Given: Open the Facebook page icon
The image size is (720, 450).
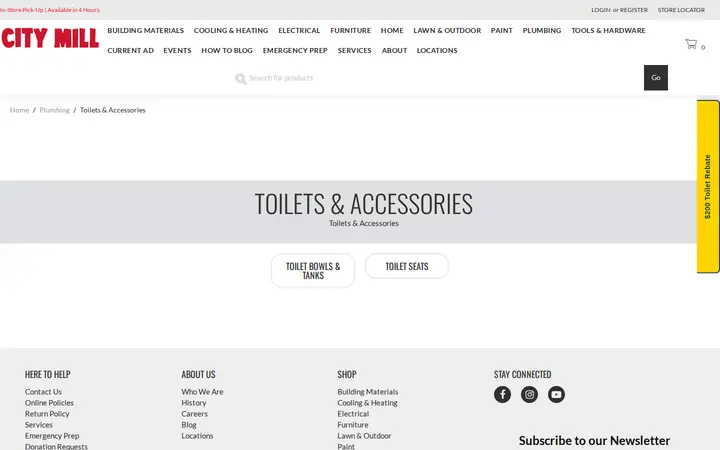Looking at the screenshot, I should (502, 394).
